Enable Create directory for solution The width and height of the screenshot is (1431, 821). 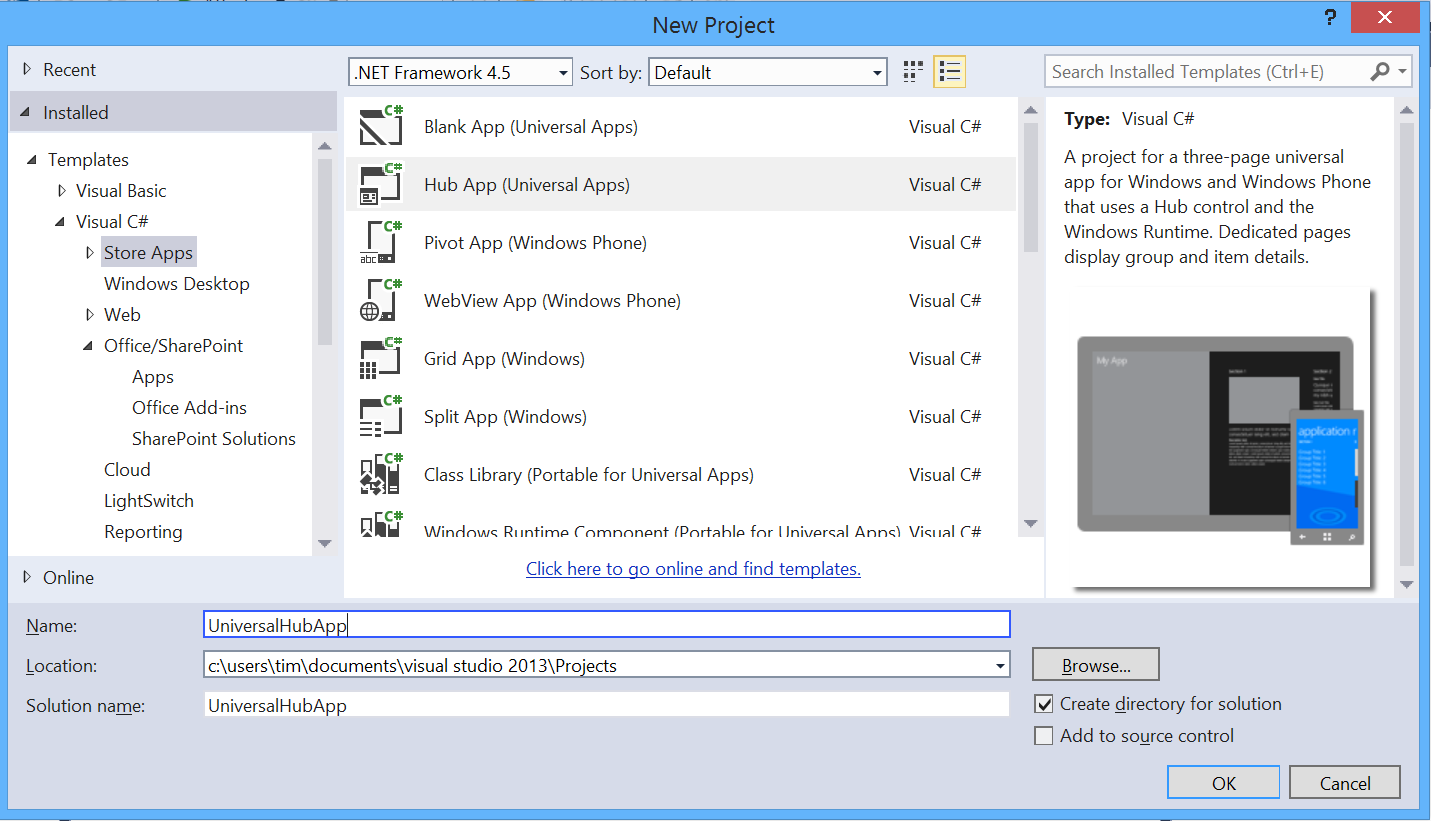click(x=1044, y=703)
